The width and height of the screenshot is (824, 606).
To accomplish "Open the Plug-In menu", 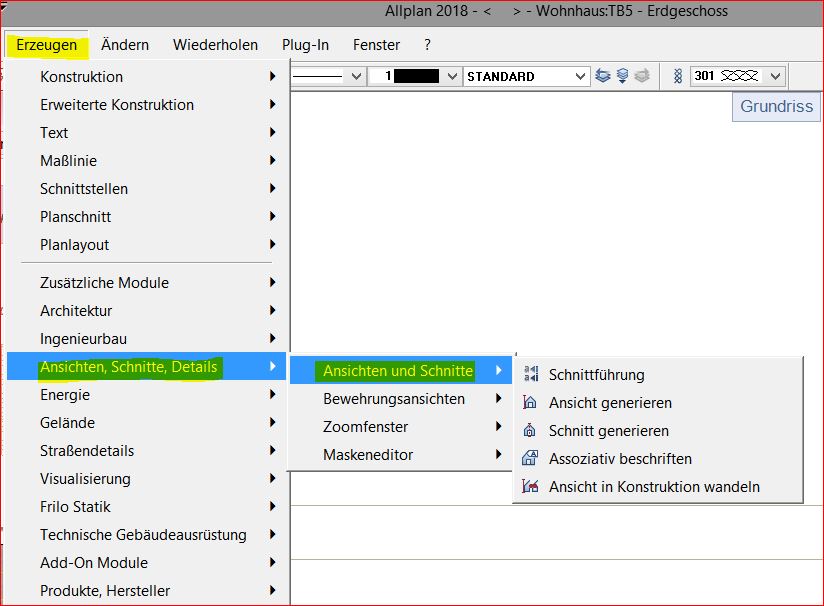I will 305,45.
